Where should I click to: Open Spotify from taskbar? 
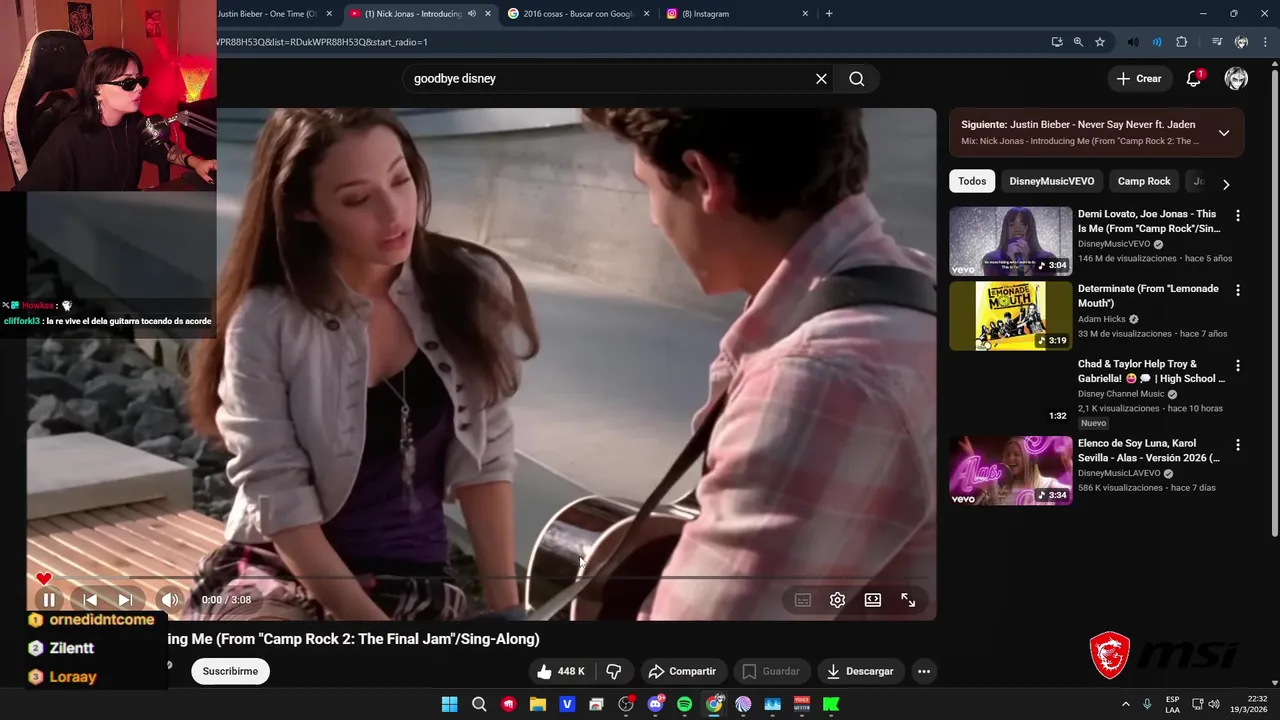pyautogui.click(x=684, y=704)
